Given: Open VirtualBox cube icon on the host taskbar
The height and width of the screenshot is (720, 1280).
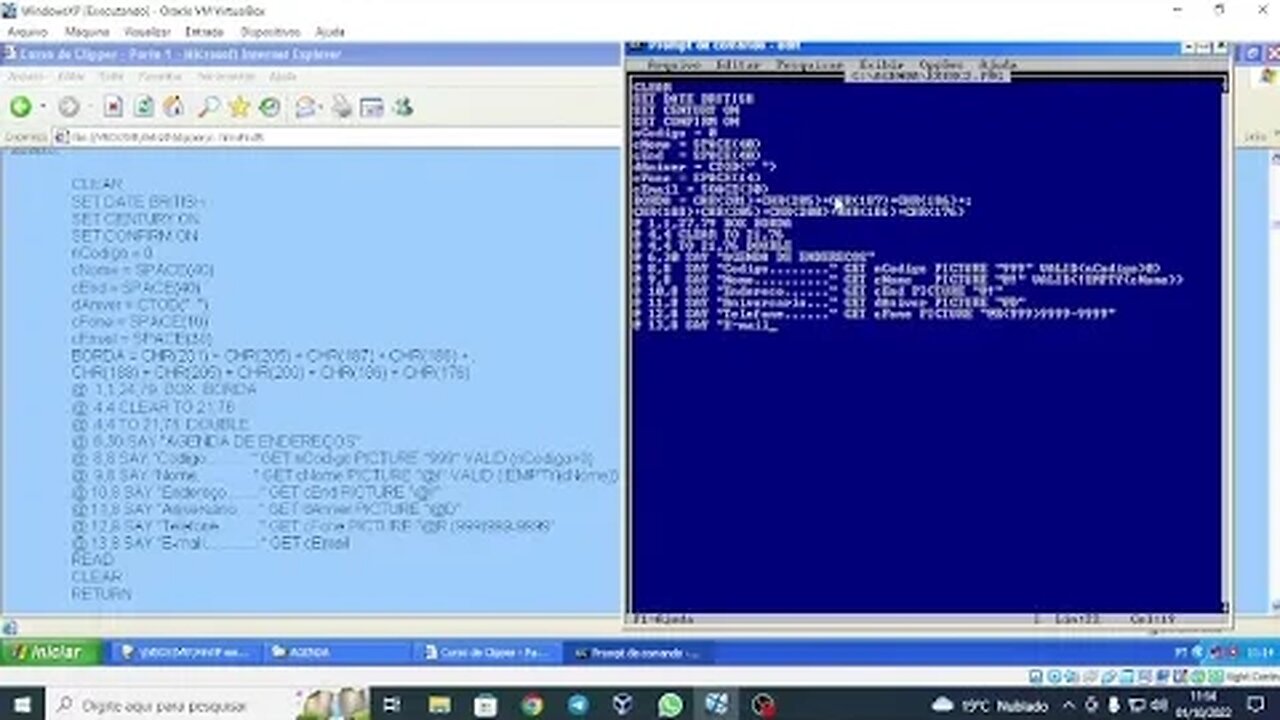Looking at the screenshot, I should (624, 705).
